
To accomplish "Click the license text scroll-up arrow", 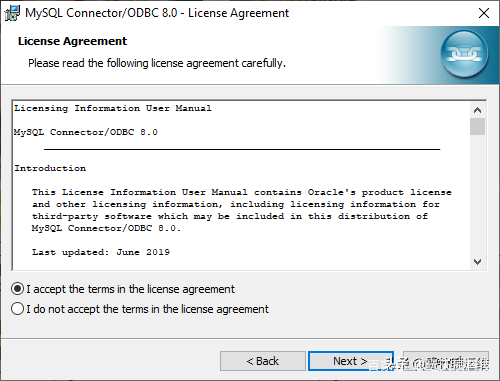I will [x=477, y=110].
